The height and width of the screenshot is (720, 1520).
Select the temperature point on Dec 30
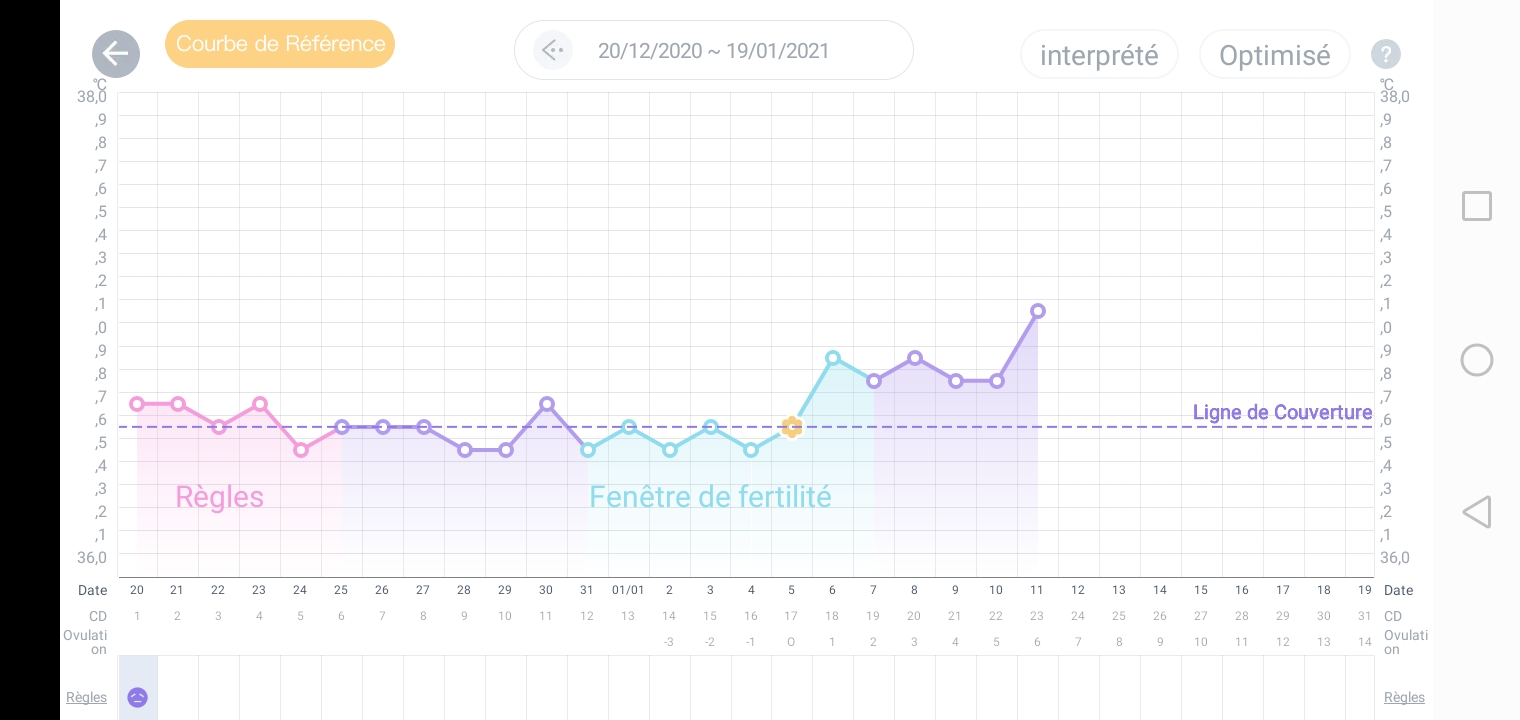point(547,404)
